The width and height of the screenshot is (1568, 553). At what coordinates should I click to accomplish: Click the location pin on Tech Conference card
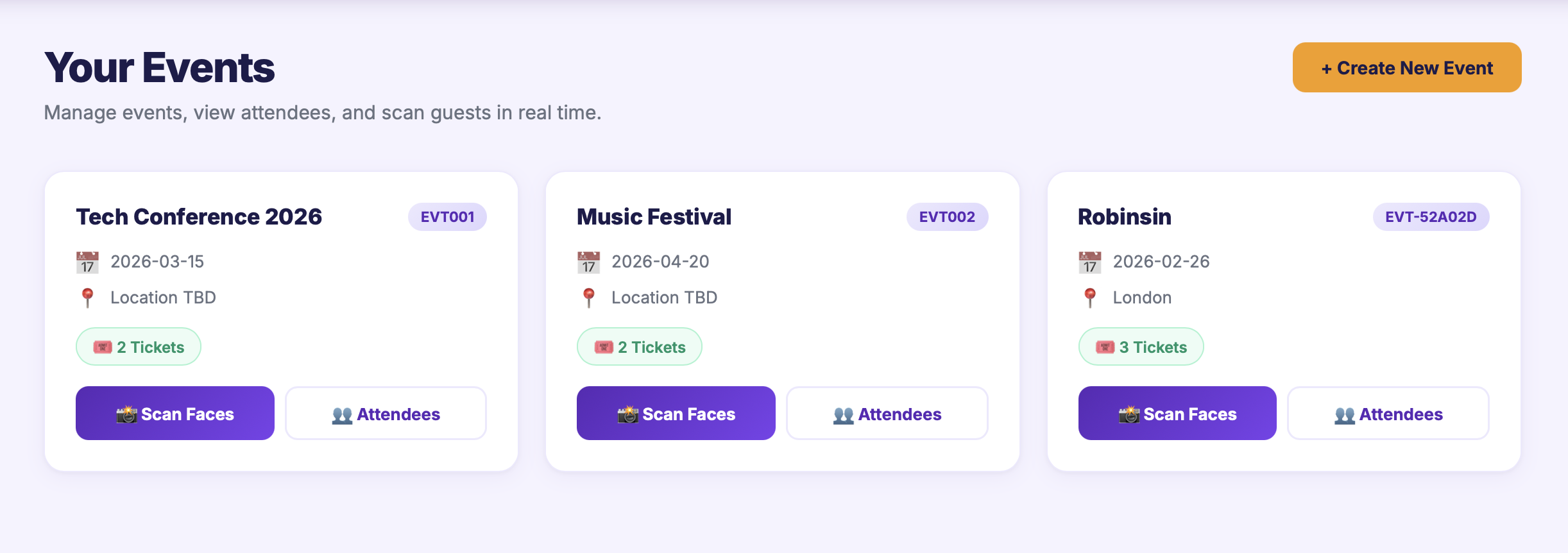[x=87, y=298]
